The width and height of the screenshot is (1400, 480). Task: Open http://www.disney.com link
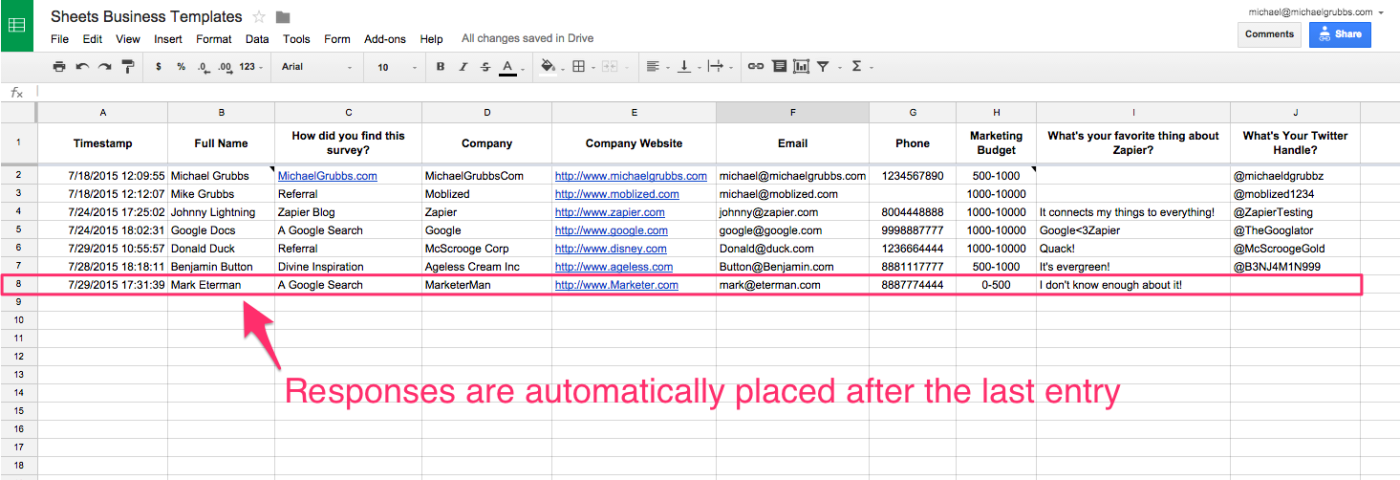click(611, 248)
